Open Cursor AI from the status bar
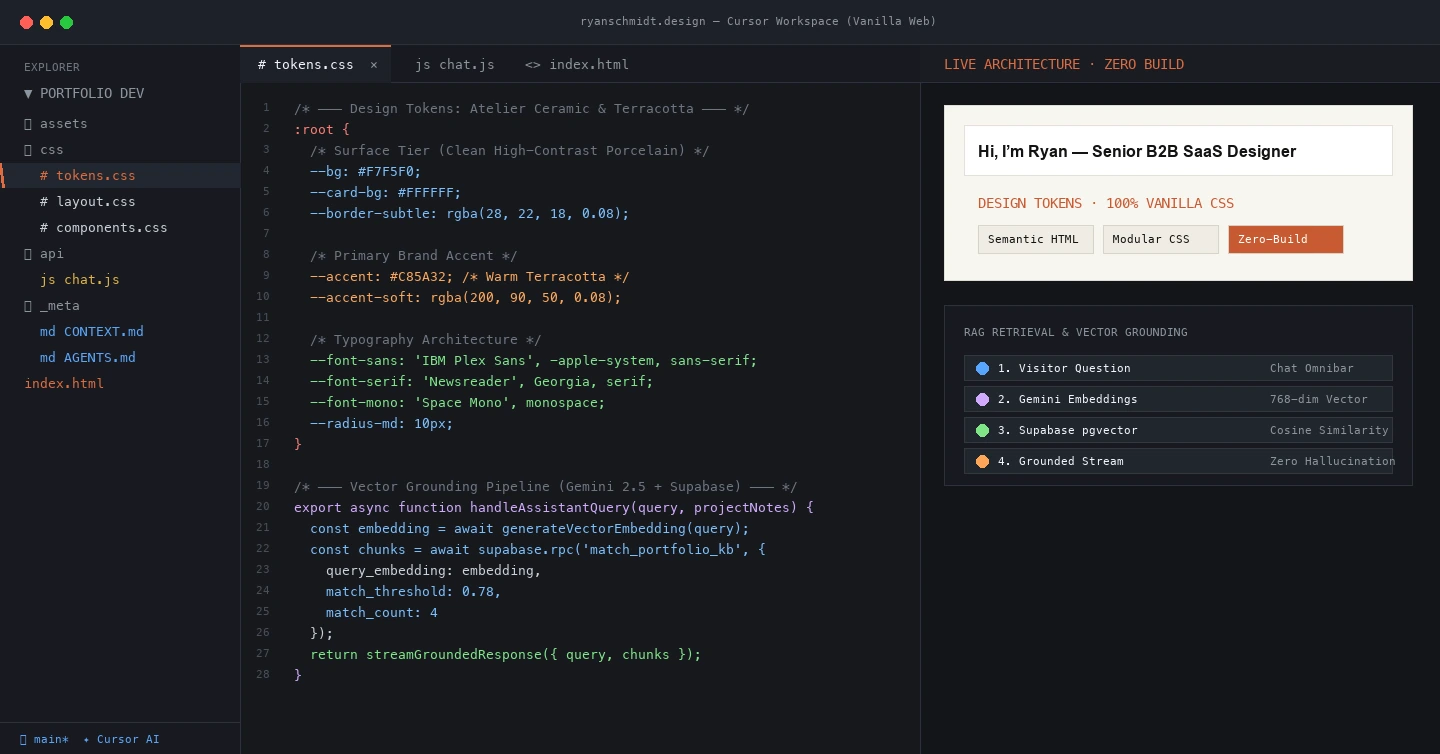Image resolution: width=1440 pixels, height=754 pixels. (121, 740)
